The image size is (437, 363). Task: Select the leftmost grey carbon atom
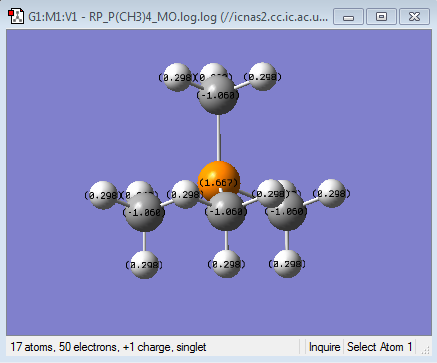click(144, 212)
